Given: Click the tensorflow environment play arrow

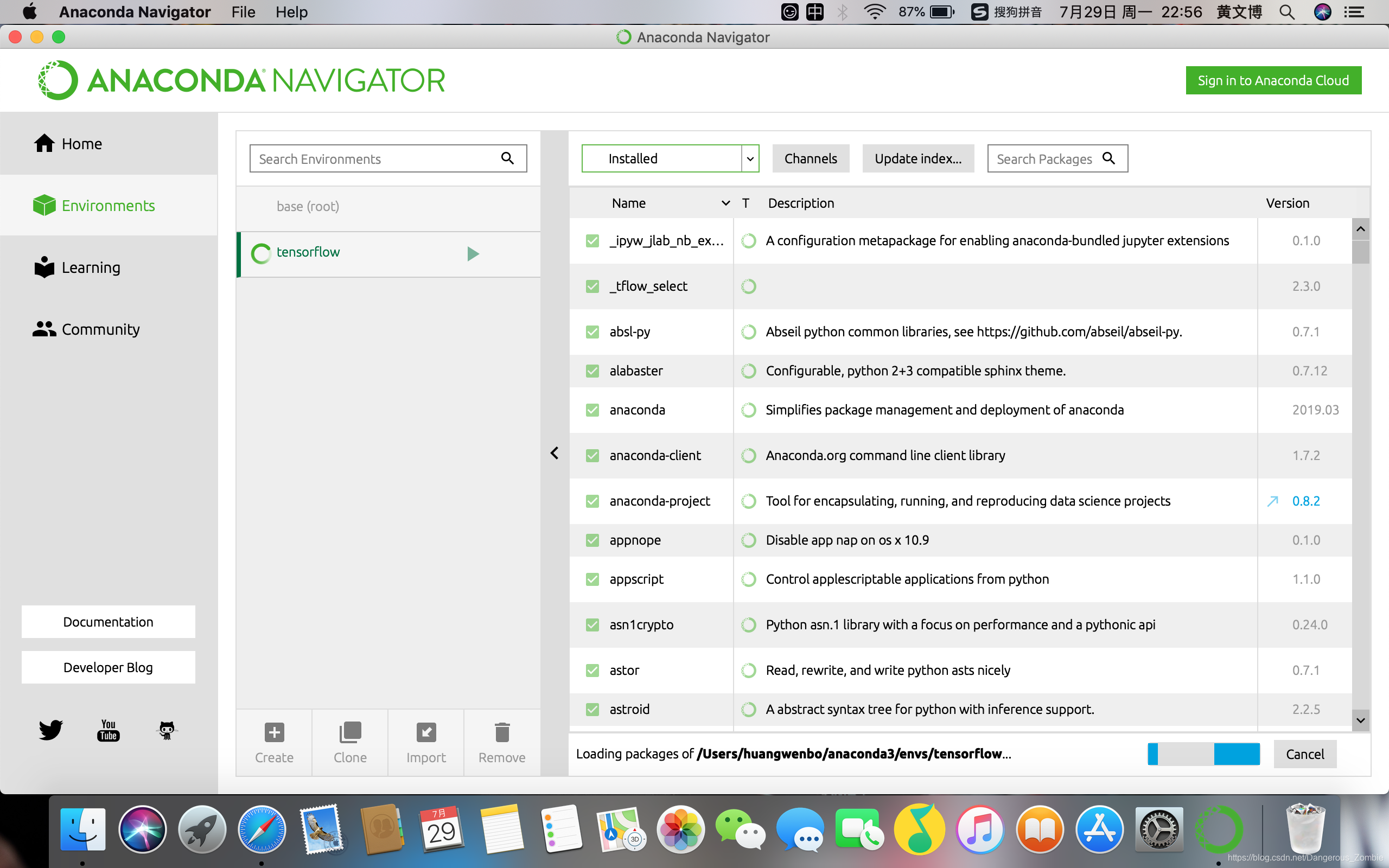Looking at the screenshot, I should click(473, 254).
